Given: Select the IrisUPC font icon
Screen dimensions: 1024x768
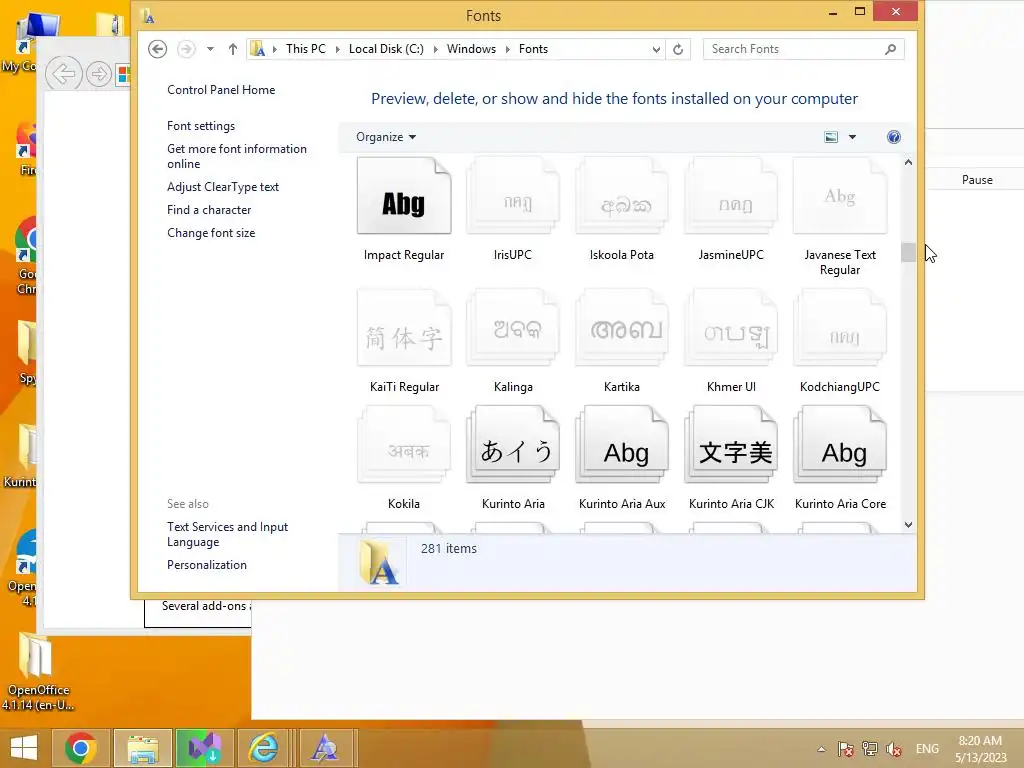Looking at the screenshot, I should (513, 196).
